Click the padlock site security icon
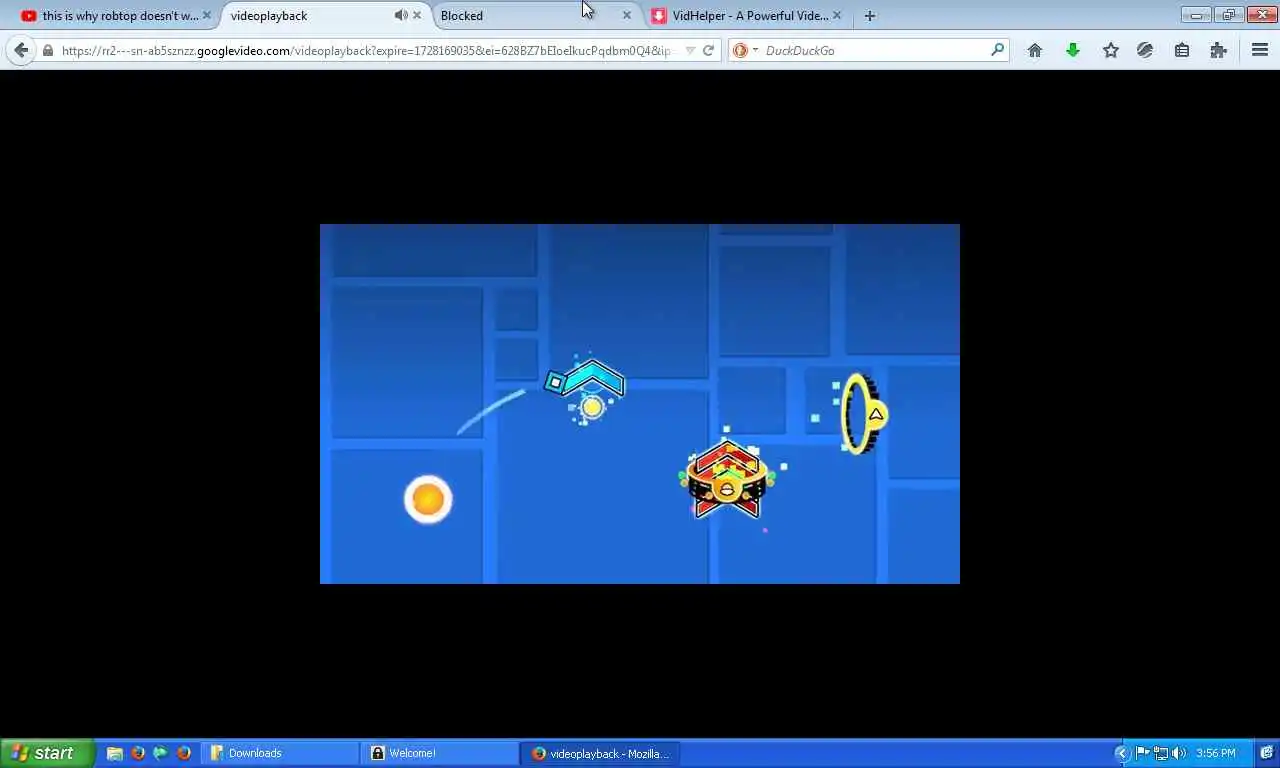Image resolution: width=1280 pixels, height=768 pixels. pyautogui.click(x=48, y=50)
